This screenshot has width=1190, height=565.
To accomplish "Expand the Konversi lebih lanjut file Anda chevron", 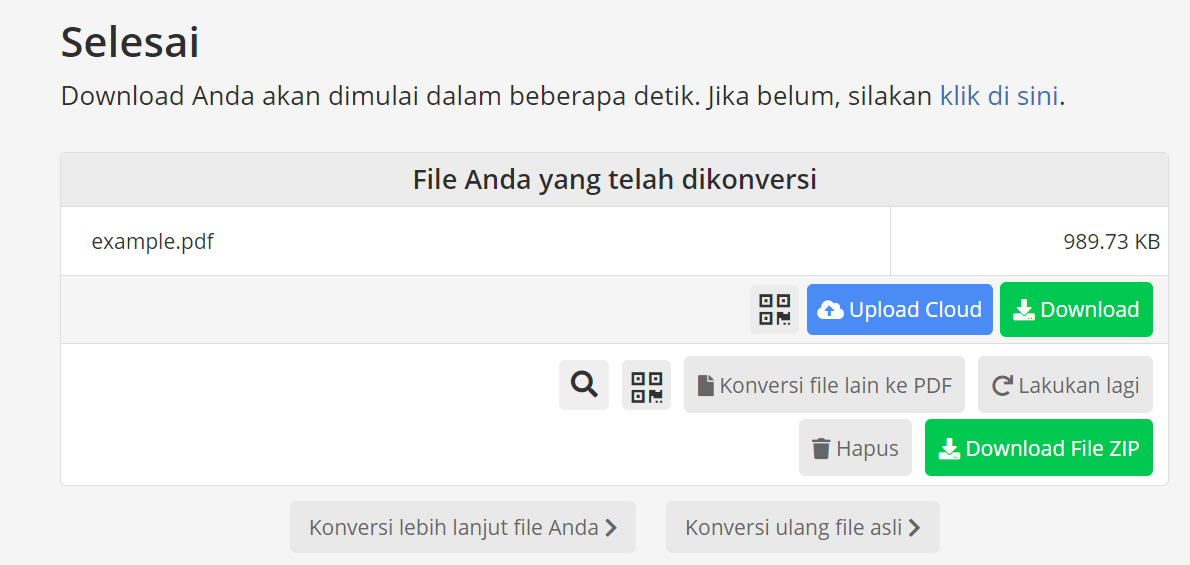I will (610, 528).
